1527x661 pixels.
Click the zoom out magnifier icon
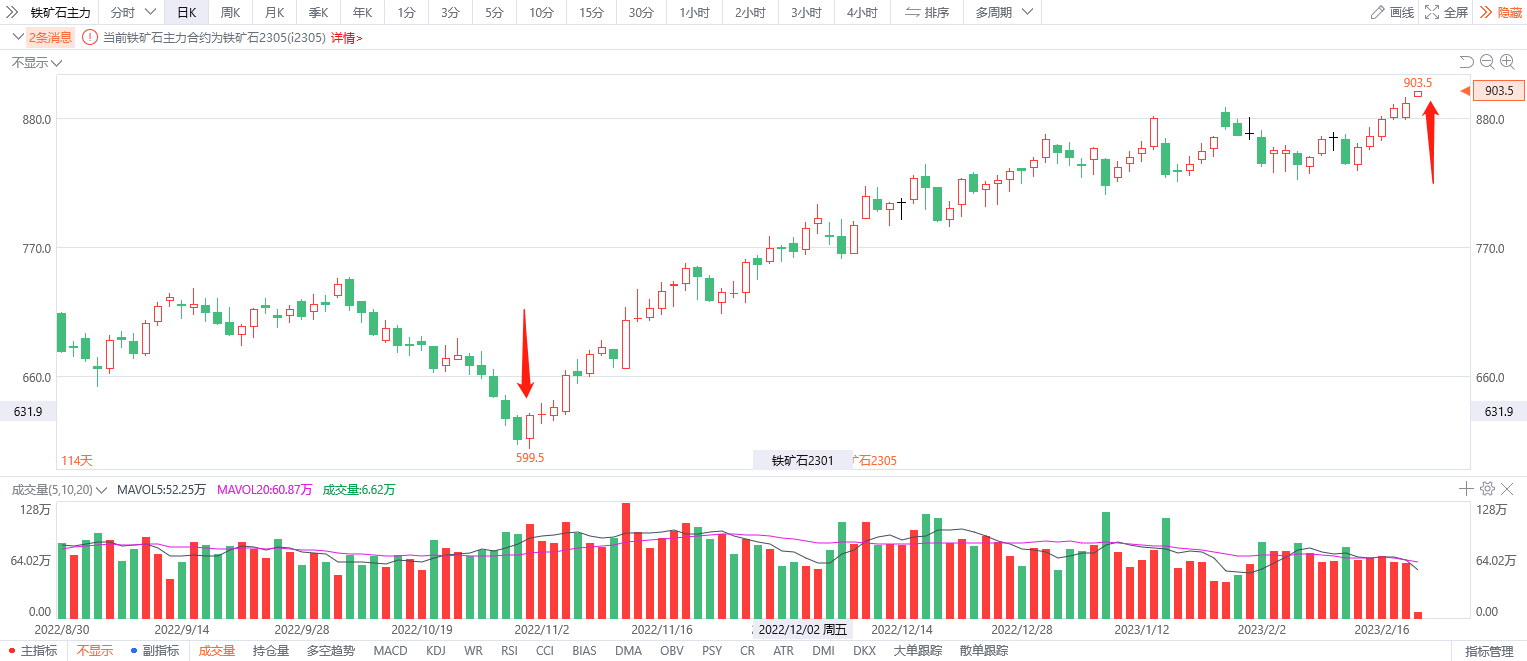1487,62
